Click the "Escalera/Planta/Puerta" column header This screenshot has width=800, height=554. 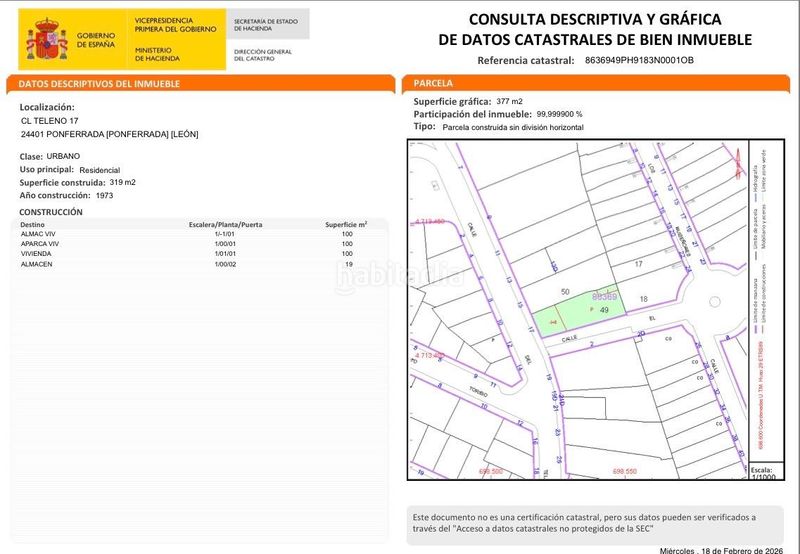pos(226,224)
